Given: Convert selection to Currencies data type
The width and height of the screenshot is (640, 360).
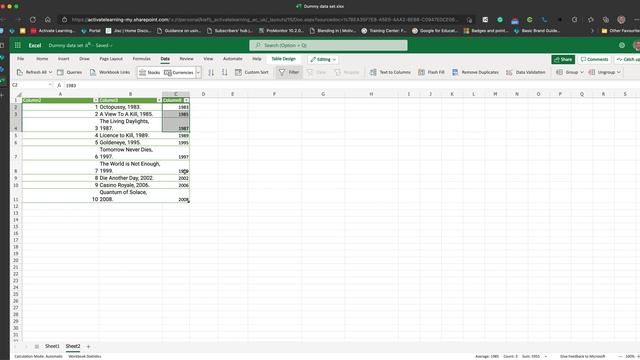Looking at the screenshot, I should coord(179,72).
